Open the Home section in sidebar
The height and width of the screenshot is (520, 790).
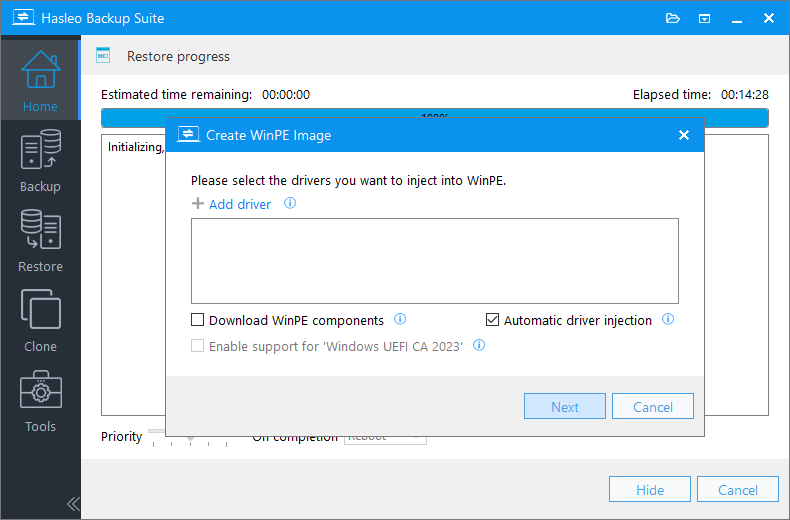coord(40,80)
